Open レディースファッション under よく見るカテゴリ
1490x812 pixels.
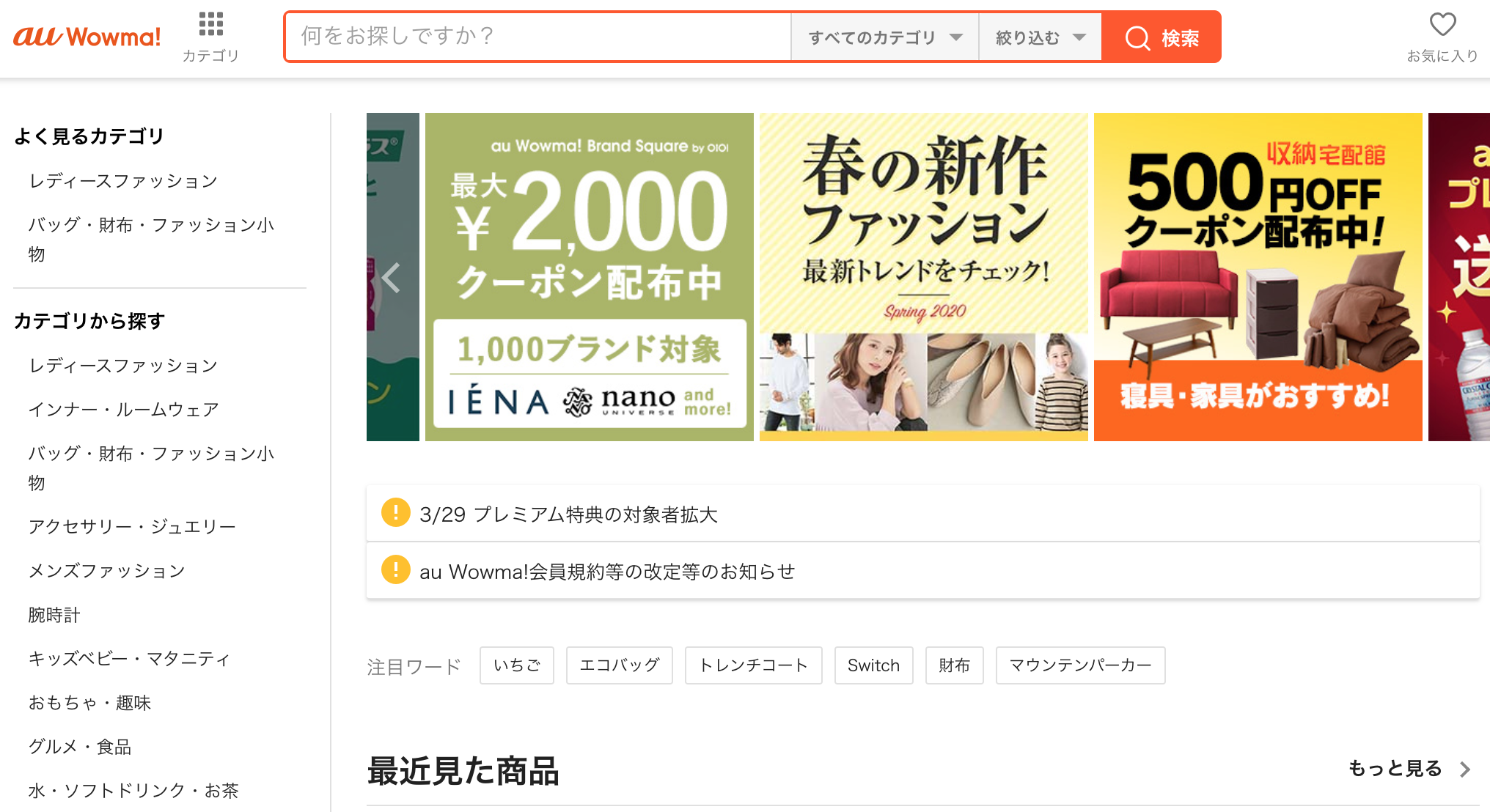pos(123,181)
